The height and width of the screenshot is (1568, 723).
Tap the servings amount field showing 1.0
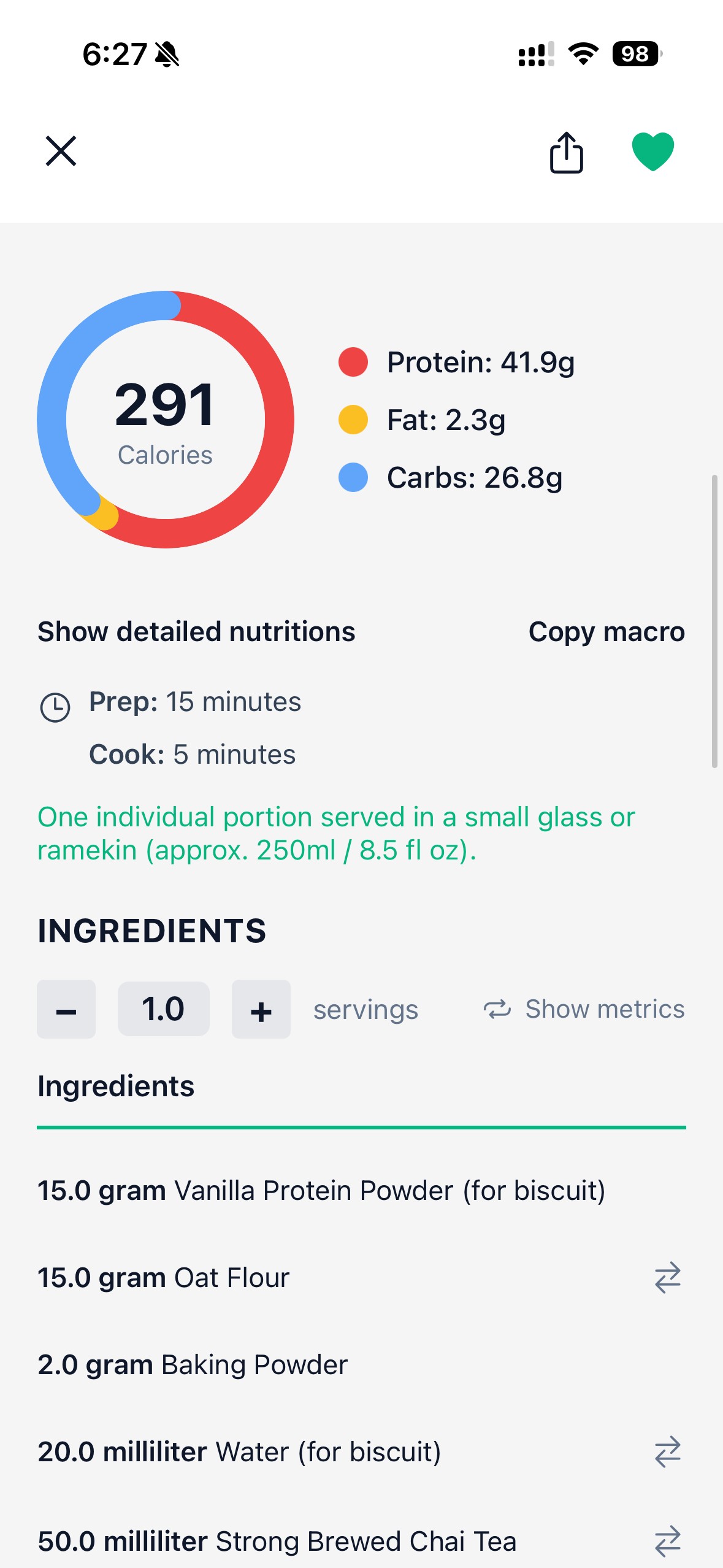pos(163,1009)
